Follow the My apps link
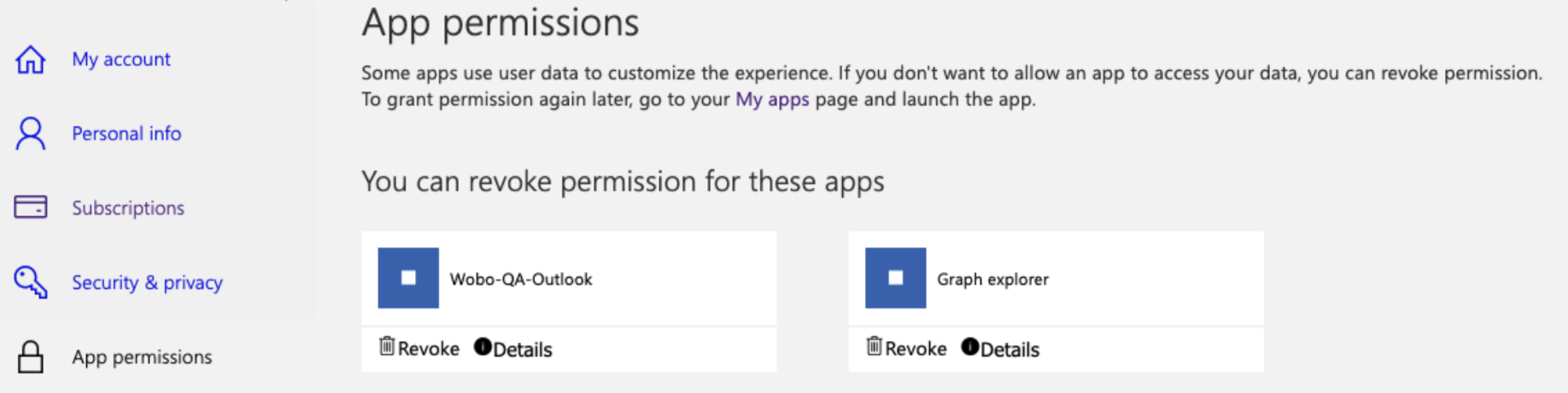This screenshot has height=393, width=1568. pyautogui.click(x=772, y=99)
